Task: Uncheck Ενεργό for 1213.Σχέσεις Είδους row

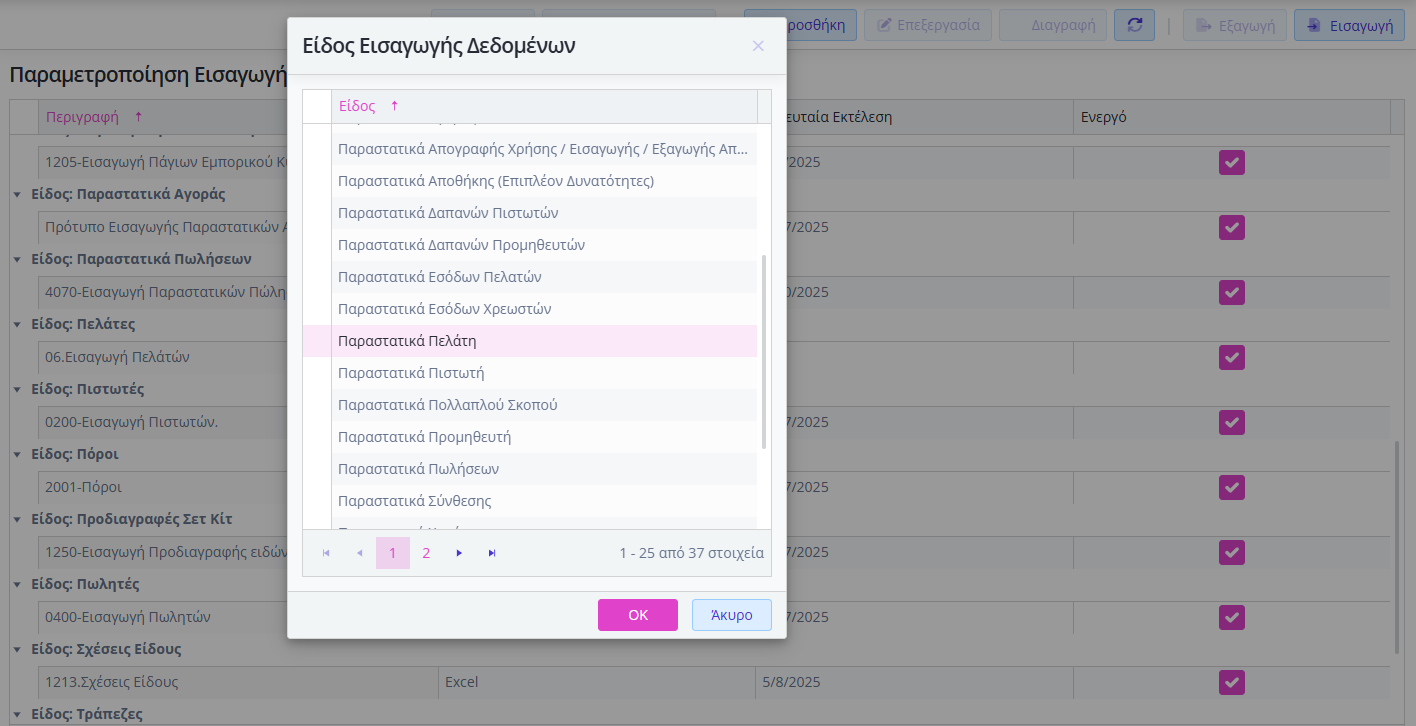Action: [x=1231, y=682]
